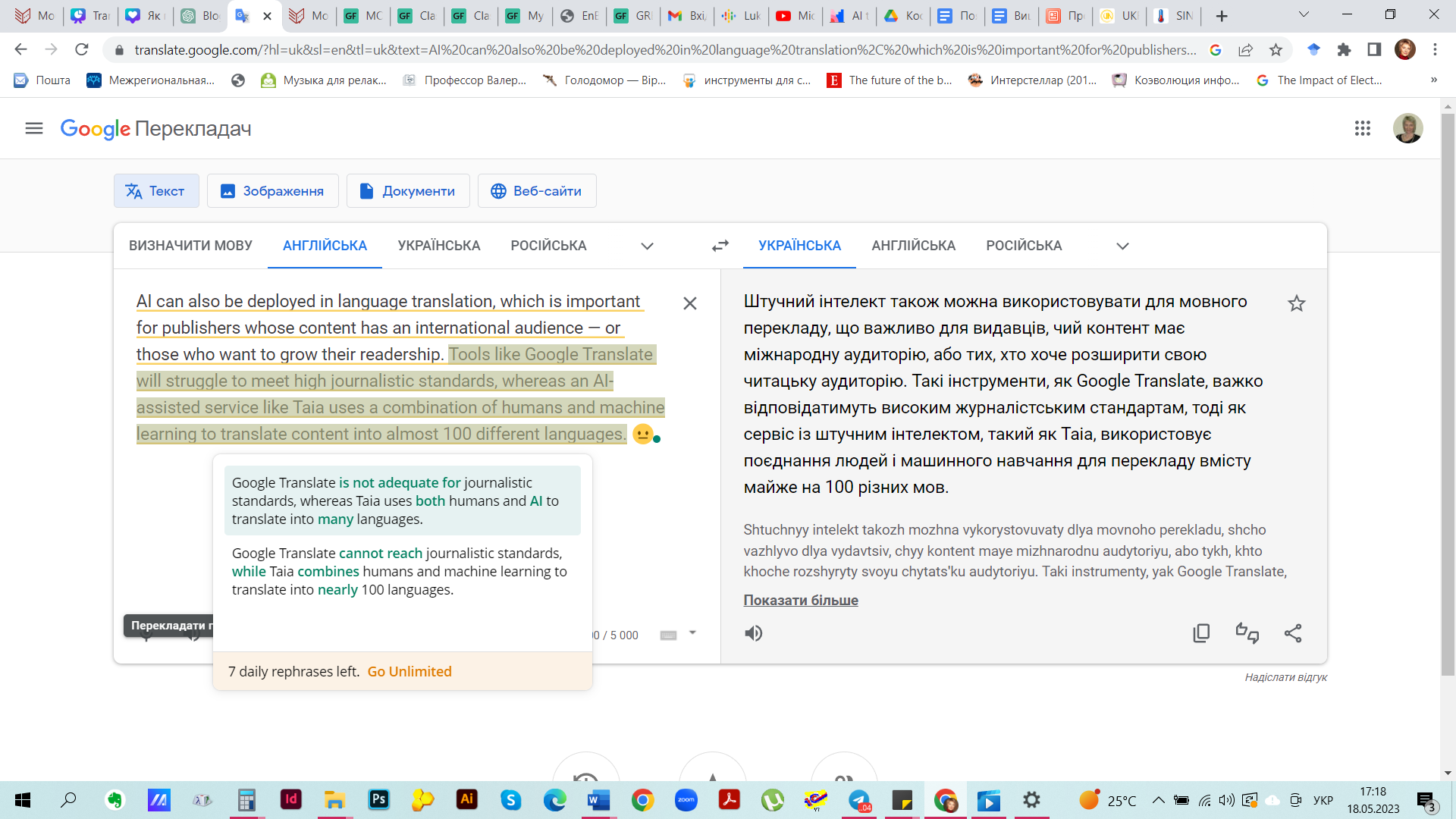Toggle the Chrome side panel
1456x819 pixels.
[x=1374, y=50]
